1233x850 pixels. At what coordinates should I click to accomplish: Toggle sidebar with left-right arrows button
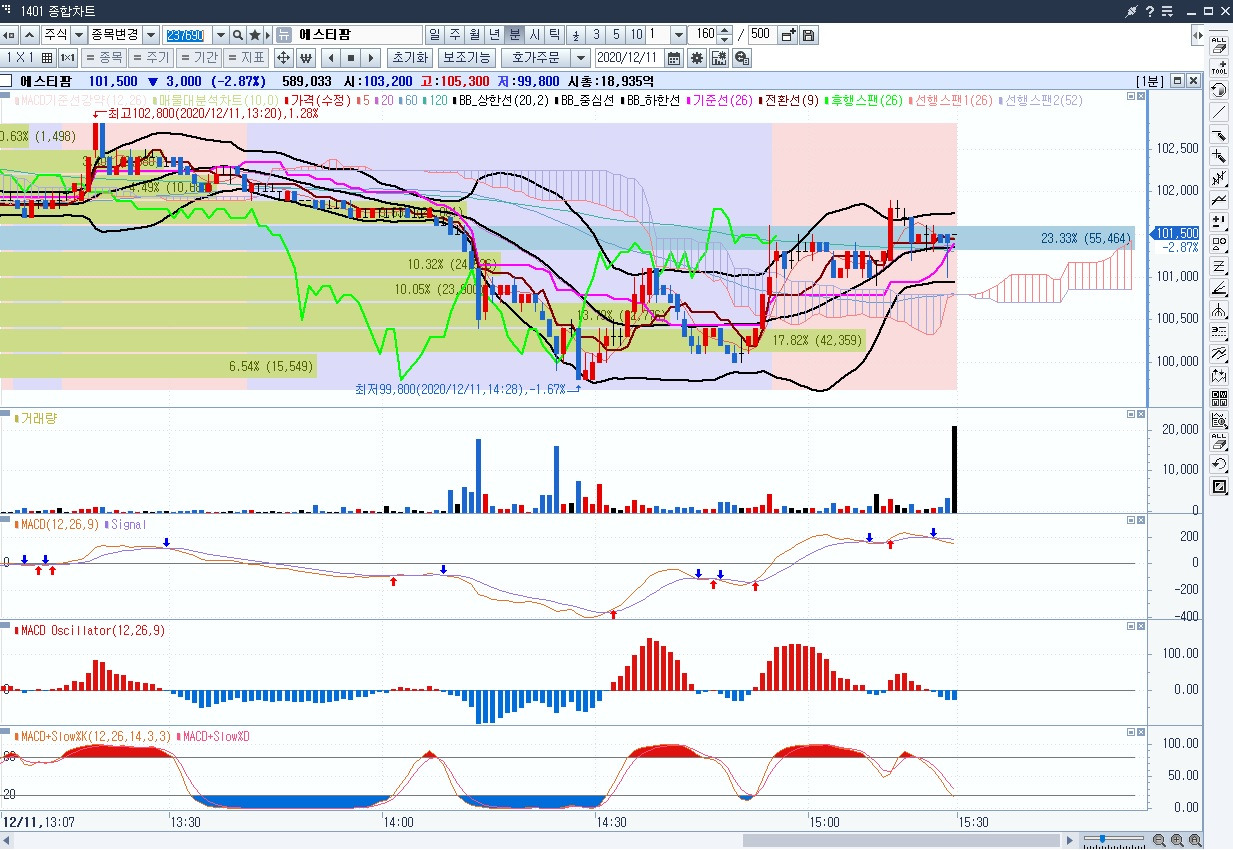[1198, 34]
